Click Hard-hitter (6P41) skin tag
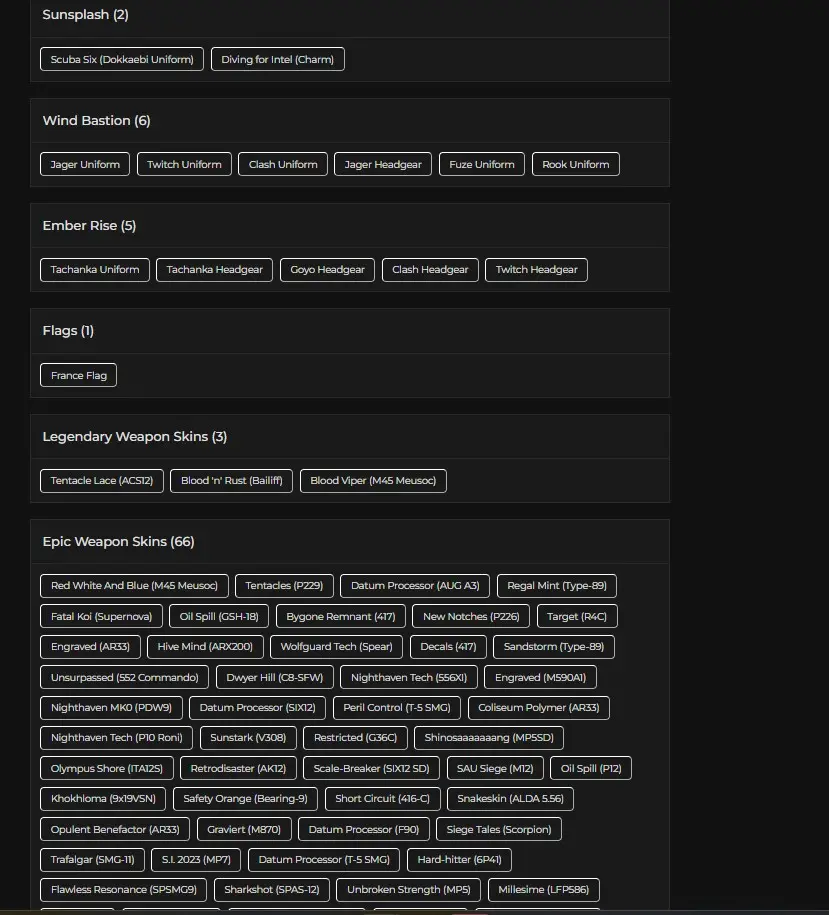The width and height of the screenshot is (829, 915). click(460, 860)
